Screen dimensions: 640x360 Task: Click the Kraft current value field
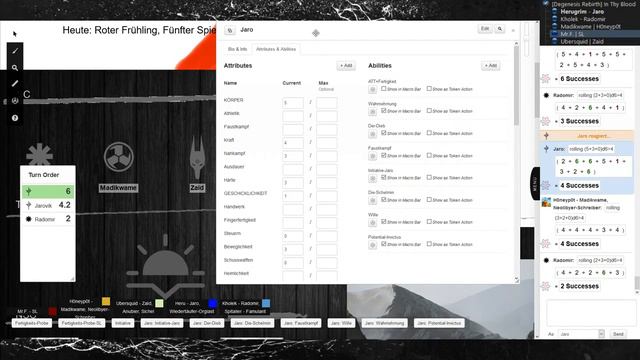click(293, 143)
